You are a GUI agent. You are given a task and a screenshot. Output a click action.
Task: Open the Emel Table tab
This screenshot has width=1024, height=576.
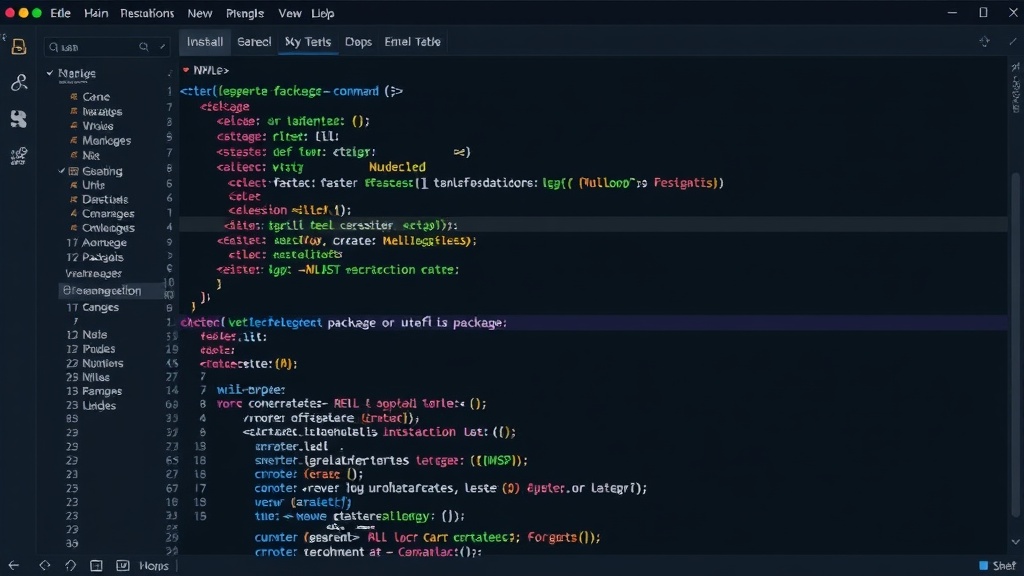coord(413,42)
